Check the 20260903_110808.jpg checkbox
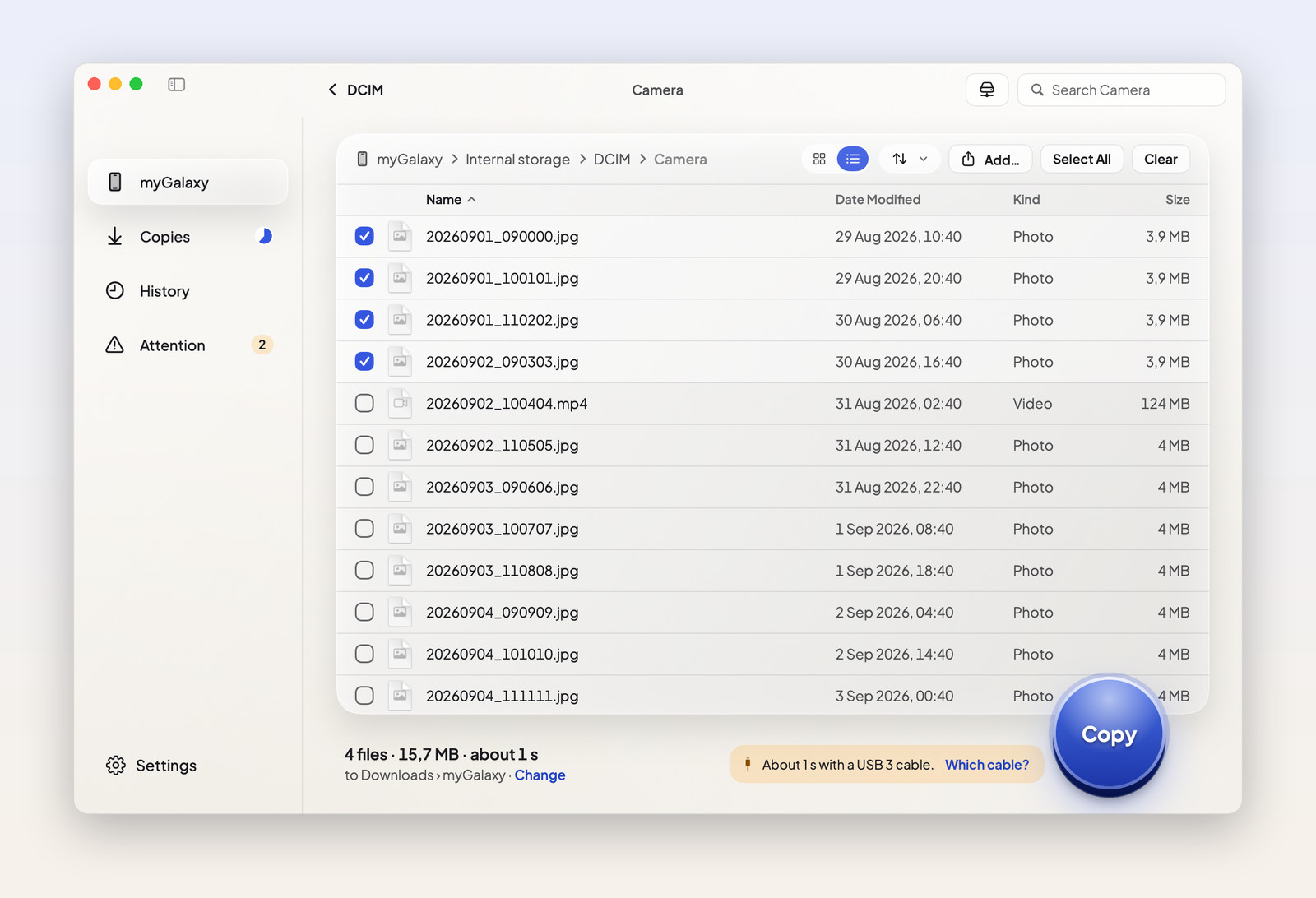This screenshot has width=1316, height=898. [x=364, y=570]
